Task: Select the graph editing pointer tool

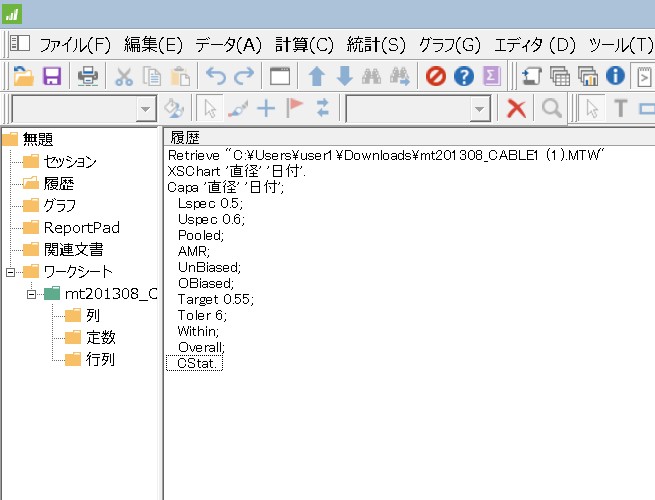Action: (592, 108)
